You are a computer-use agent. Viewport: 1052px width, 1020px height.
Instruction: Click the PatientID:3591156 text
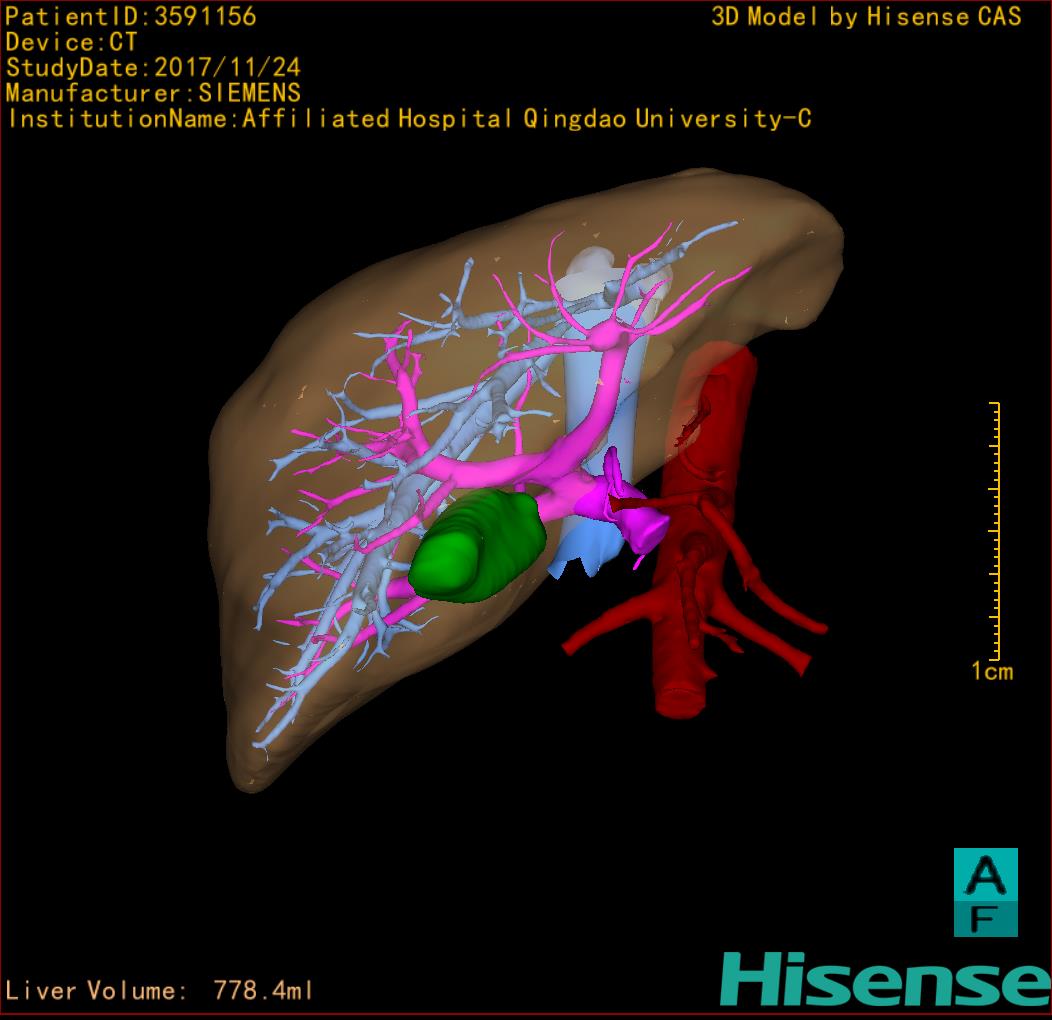click(131, 16)
